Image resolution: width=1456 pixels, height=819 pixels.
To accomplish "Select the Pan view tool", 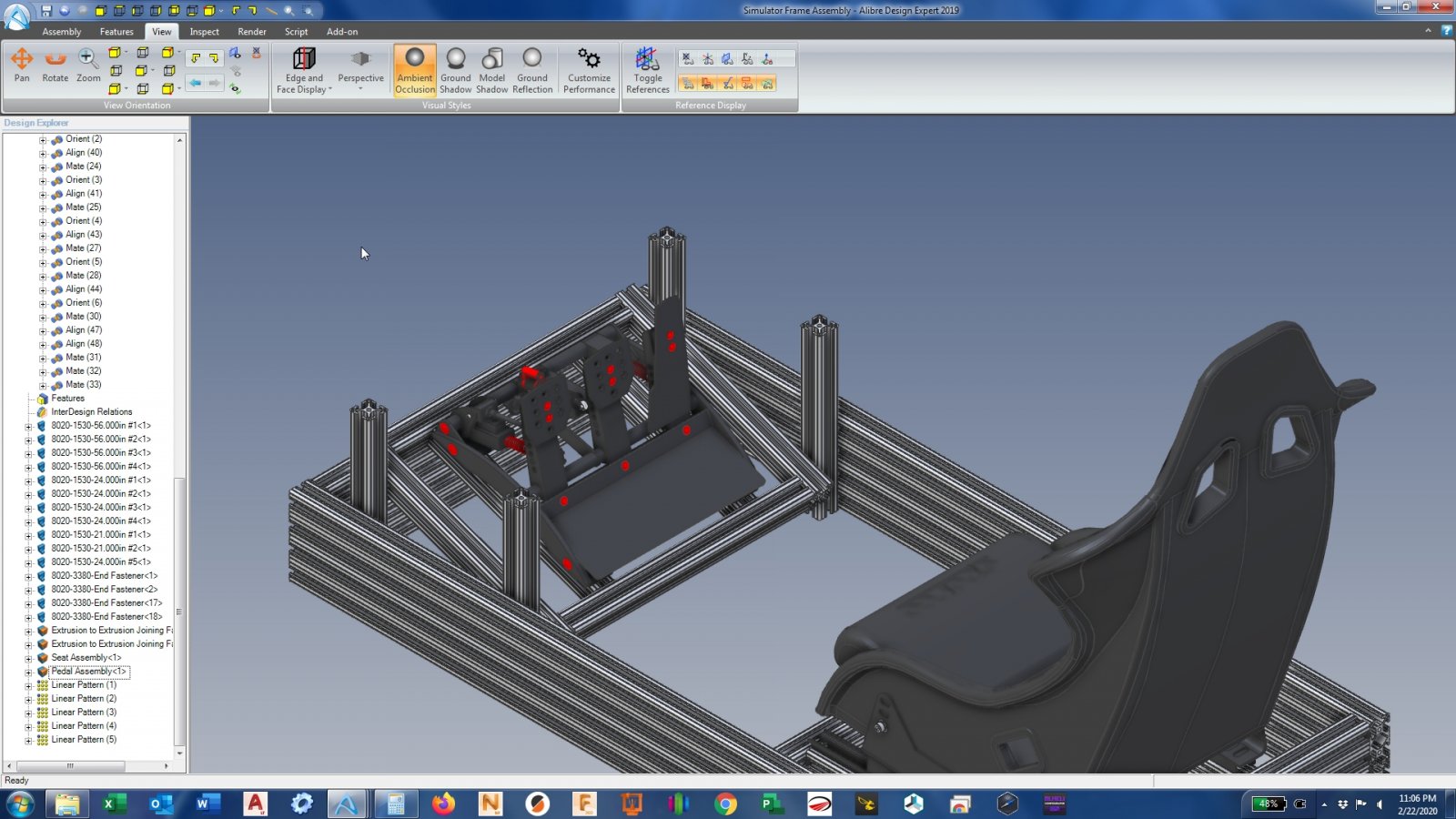I will click(x=22, y=66).
